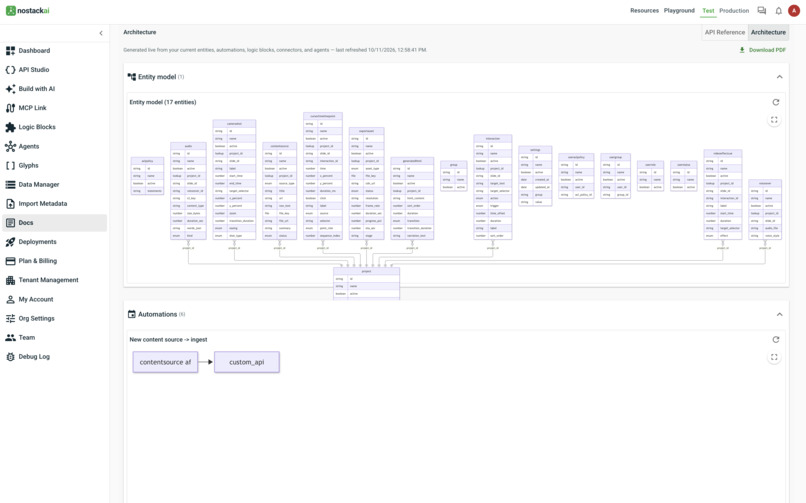Open the Team people icon
Viewport: 806px width, 503px height.
[x=10, y=338]
